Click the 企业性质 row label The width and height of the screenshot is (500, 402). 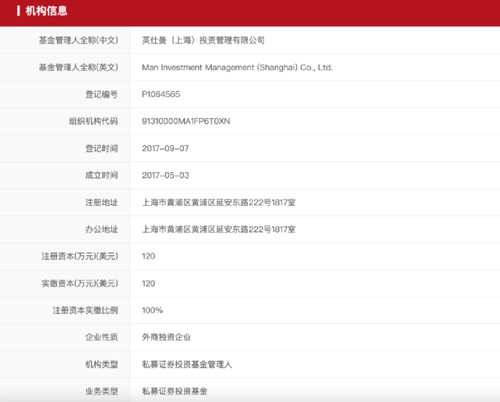pyautogui.click(x=101, y=337)
